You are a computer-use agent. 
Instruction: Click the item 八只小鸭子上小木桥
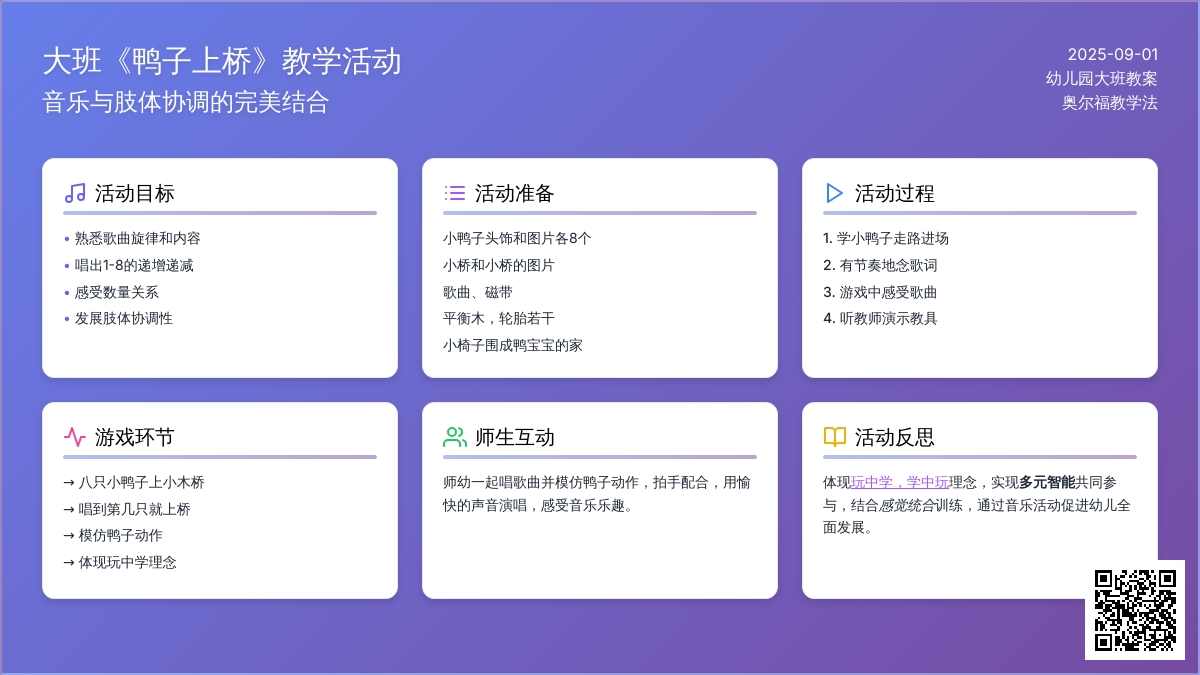(134, 482)
